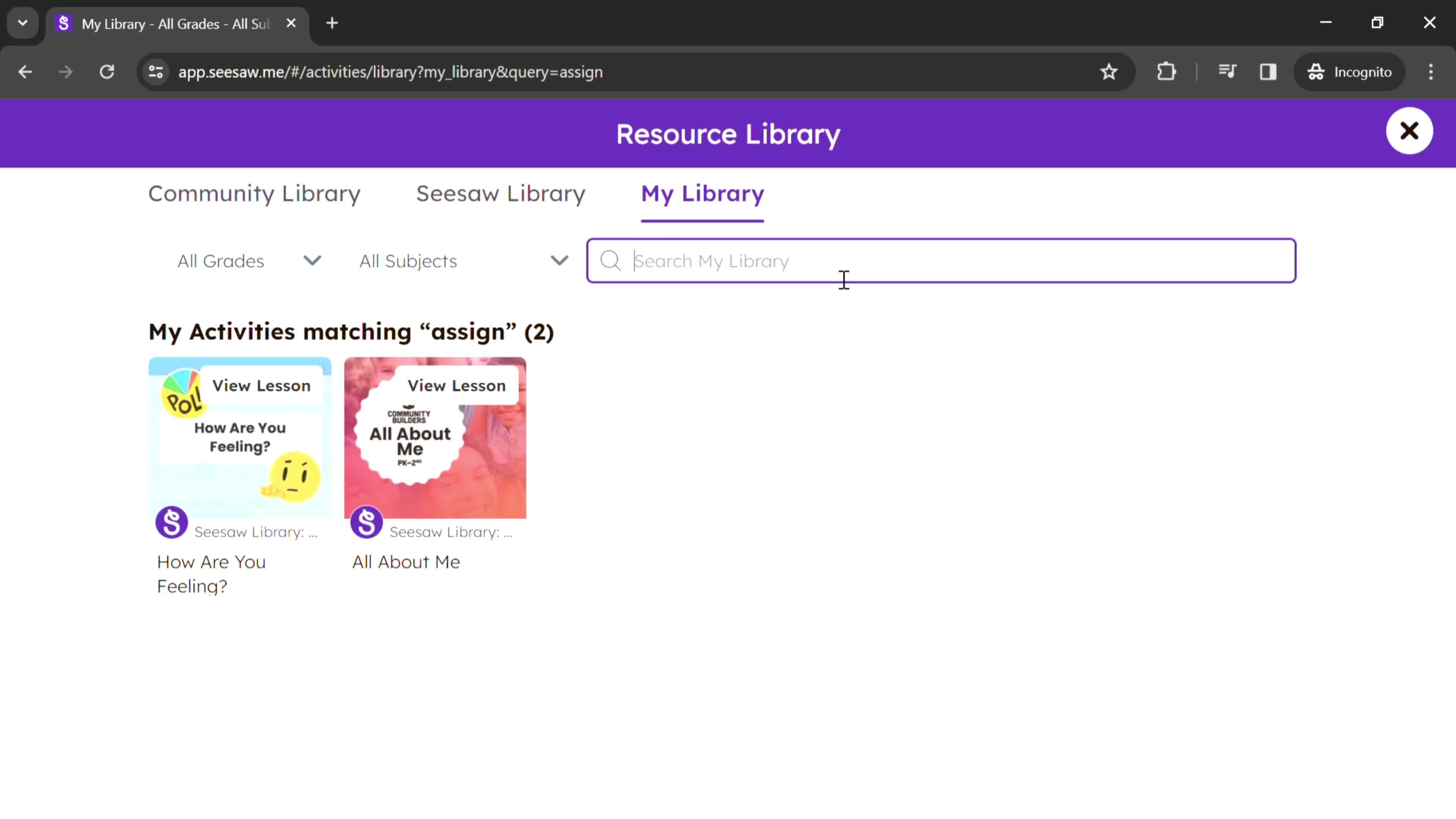Click Seesaw Library author under All About Me

click(451, 532)
